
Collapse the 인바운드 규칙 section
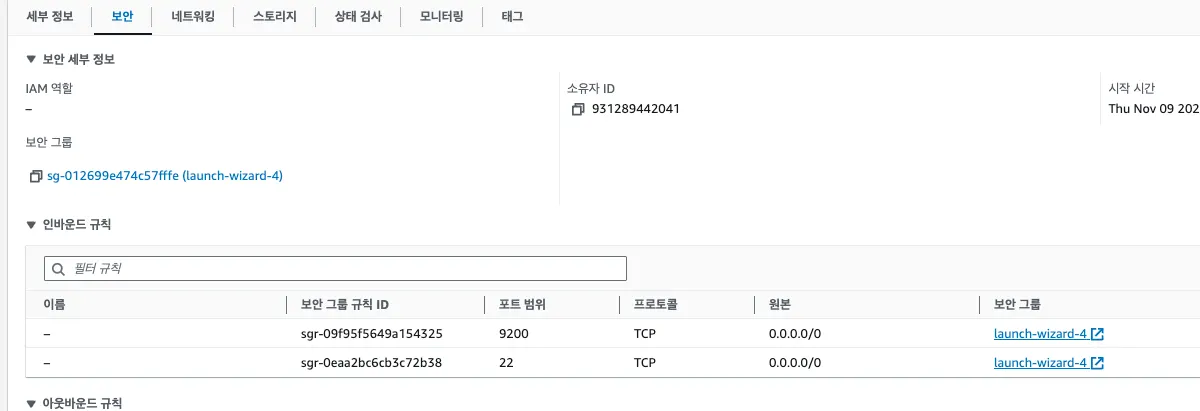31,224
